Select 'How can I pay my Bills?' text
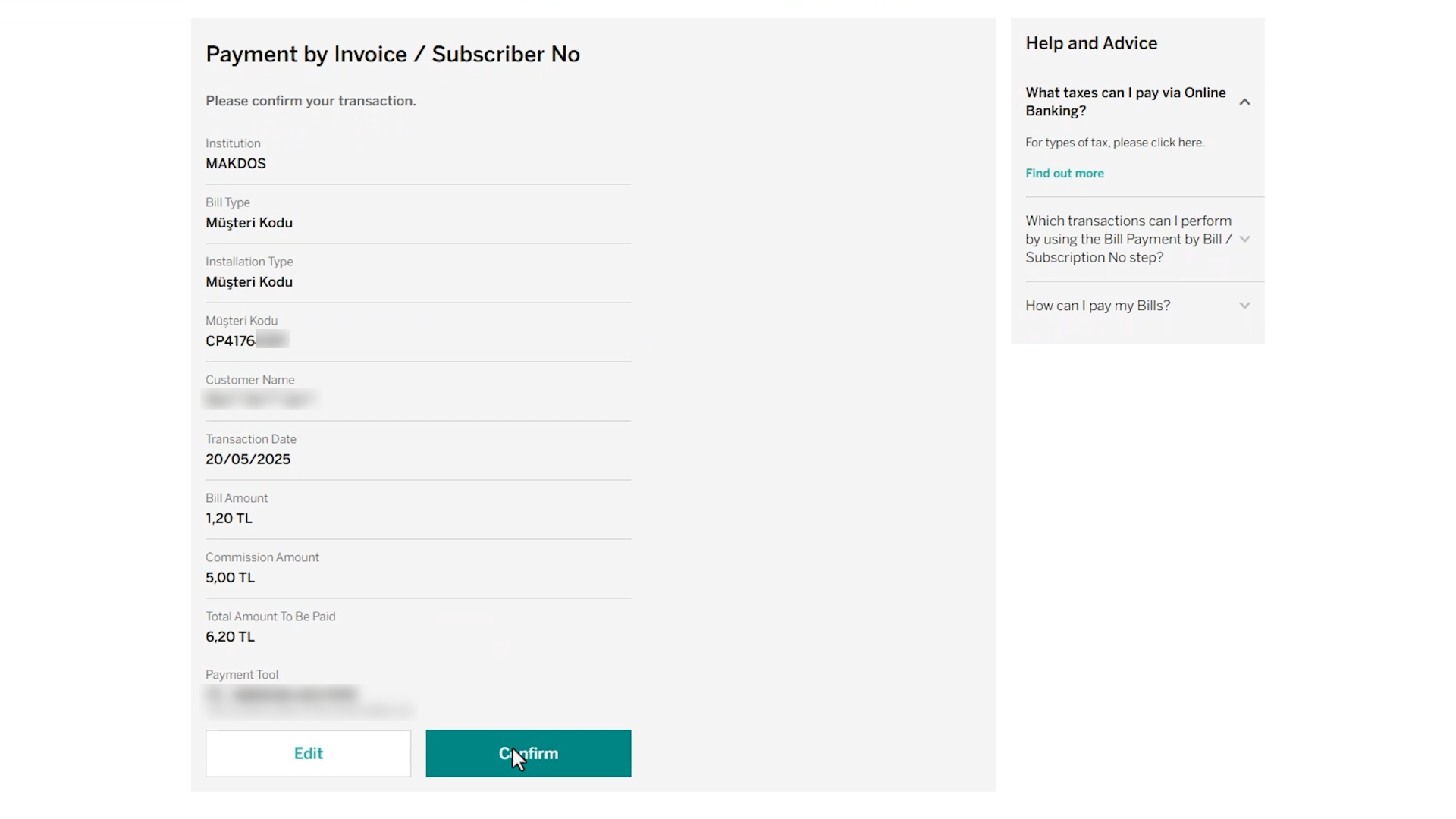Viewport: 1456px width, 819px height. click(x=1097, y=306)
